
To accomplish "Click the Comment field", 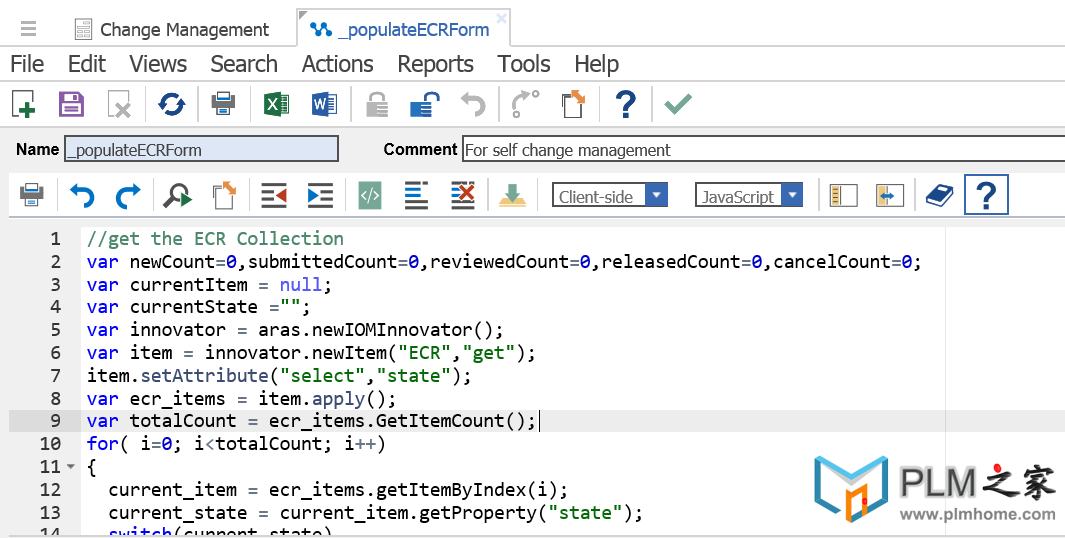I will click(x=763, y=149).
